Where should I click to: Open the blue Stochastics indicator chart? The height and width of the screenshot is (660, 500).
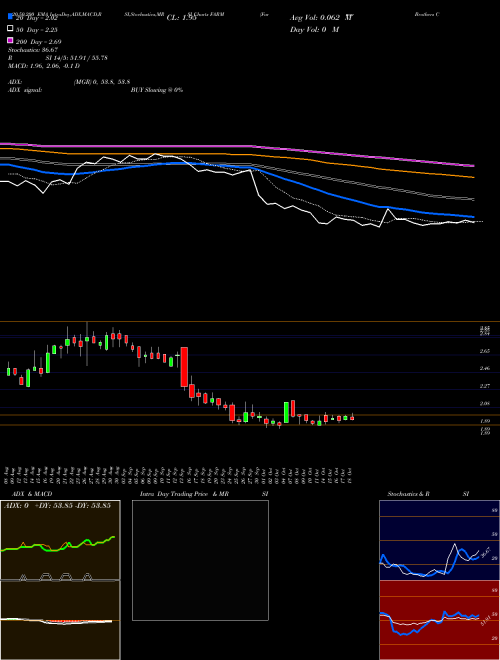439,540
